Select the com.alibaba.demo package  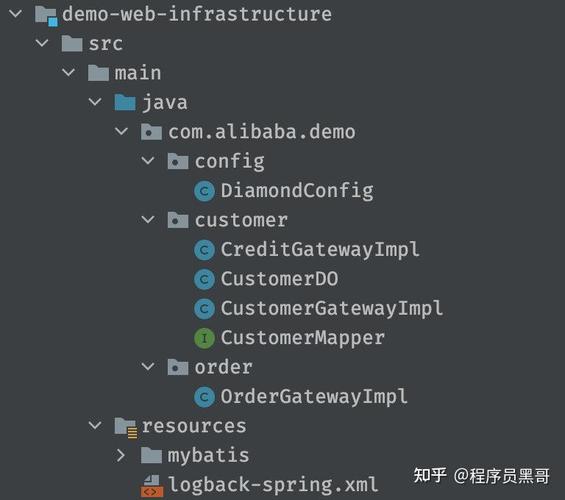[262, 132]
